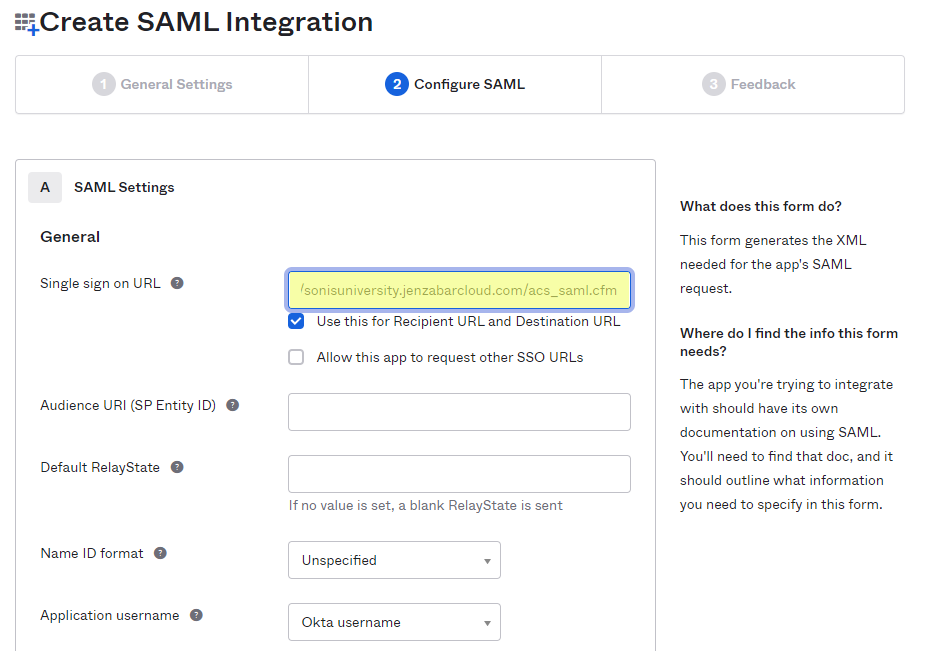Select the Configure SAML tab

(454, 84)
